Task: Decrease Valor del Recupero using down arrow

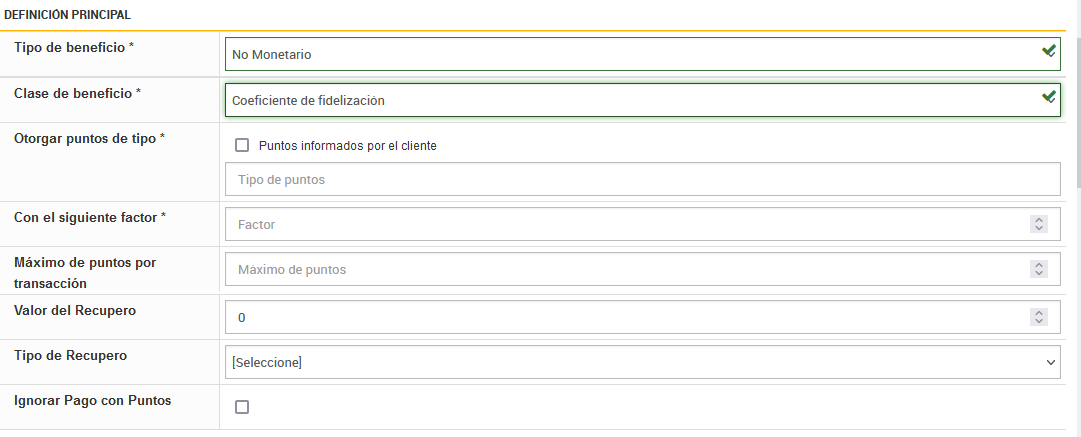Action: coord(1039,321)
